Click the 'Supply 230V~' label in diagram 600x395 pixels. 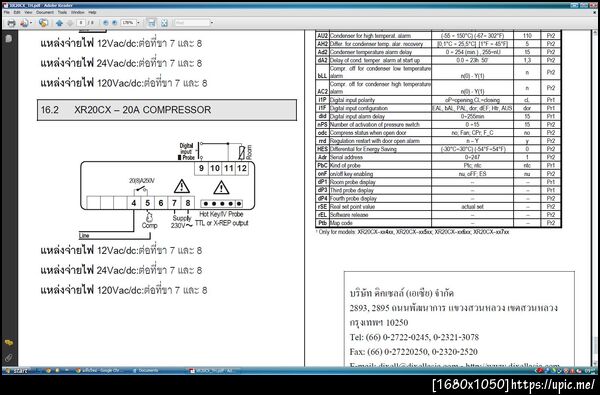[x=182, y=222]
